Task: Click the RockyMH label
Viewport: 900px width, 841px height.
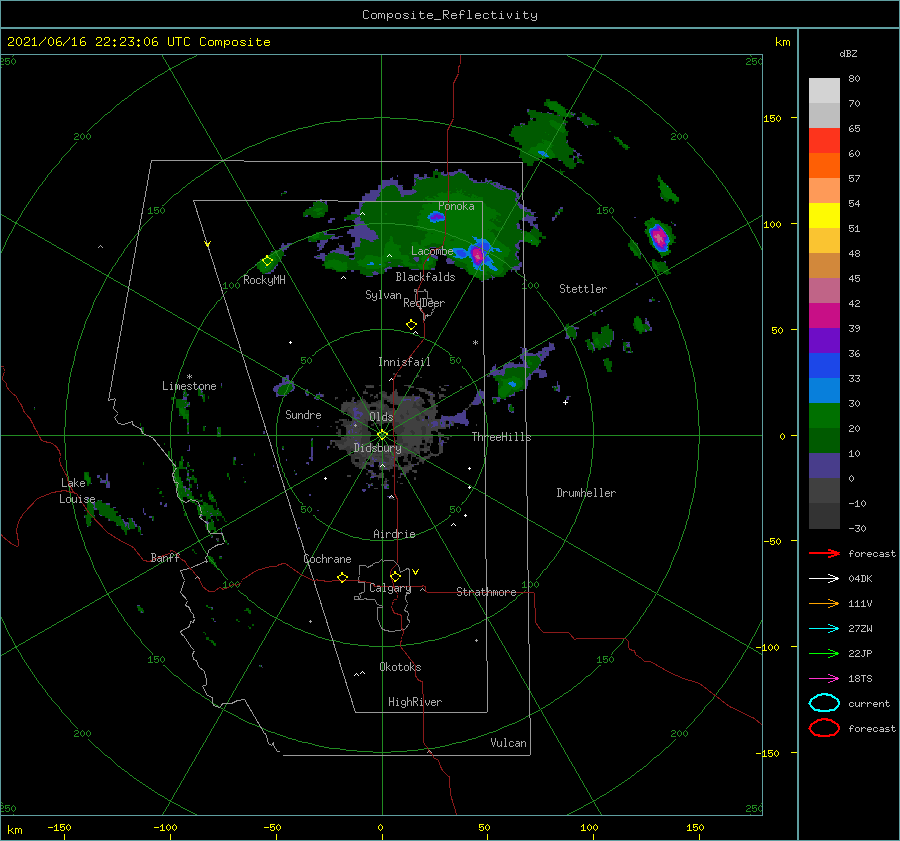Action: coord(264,280)
